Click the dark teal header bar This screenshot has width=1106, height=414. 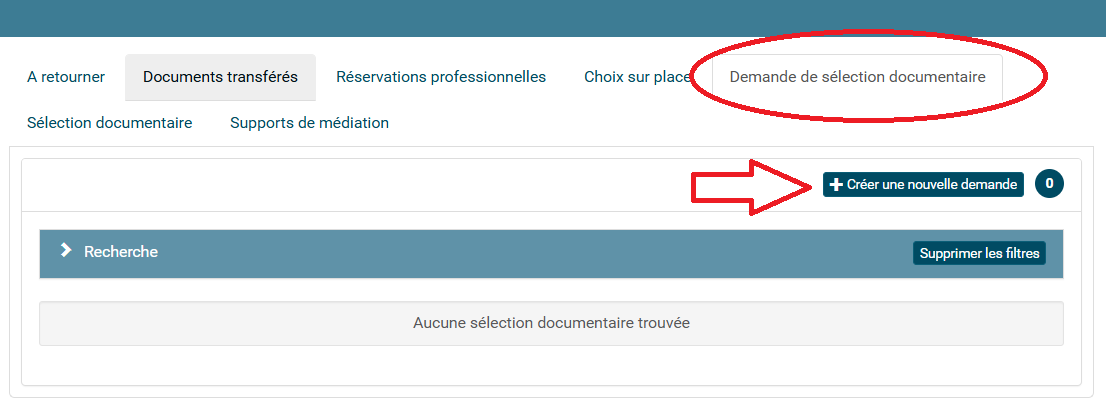coord(553,18)
